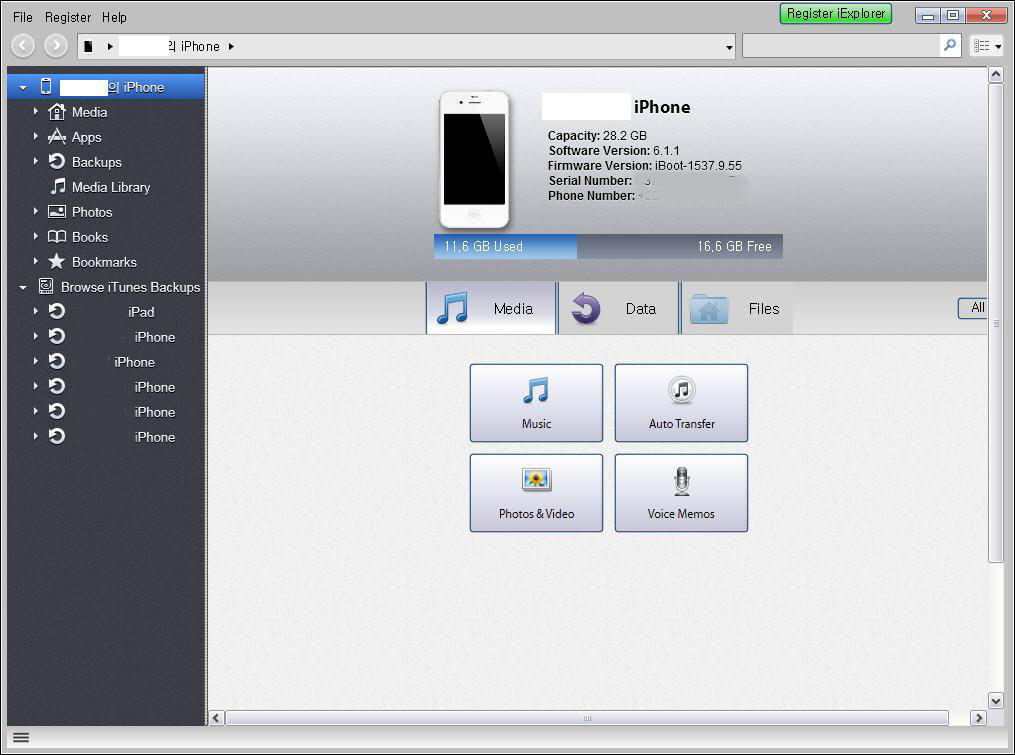Select the Browse iTunes Backups label
Image resolution: width=1015 pixels, height=755 pixels.
coord(130,287)
